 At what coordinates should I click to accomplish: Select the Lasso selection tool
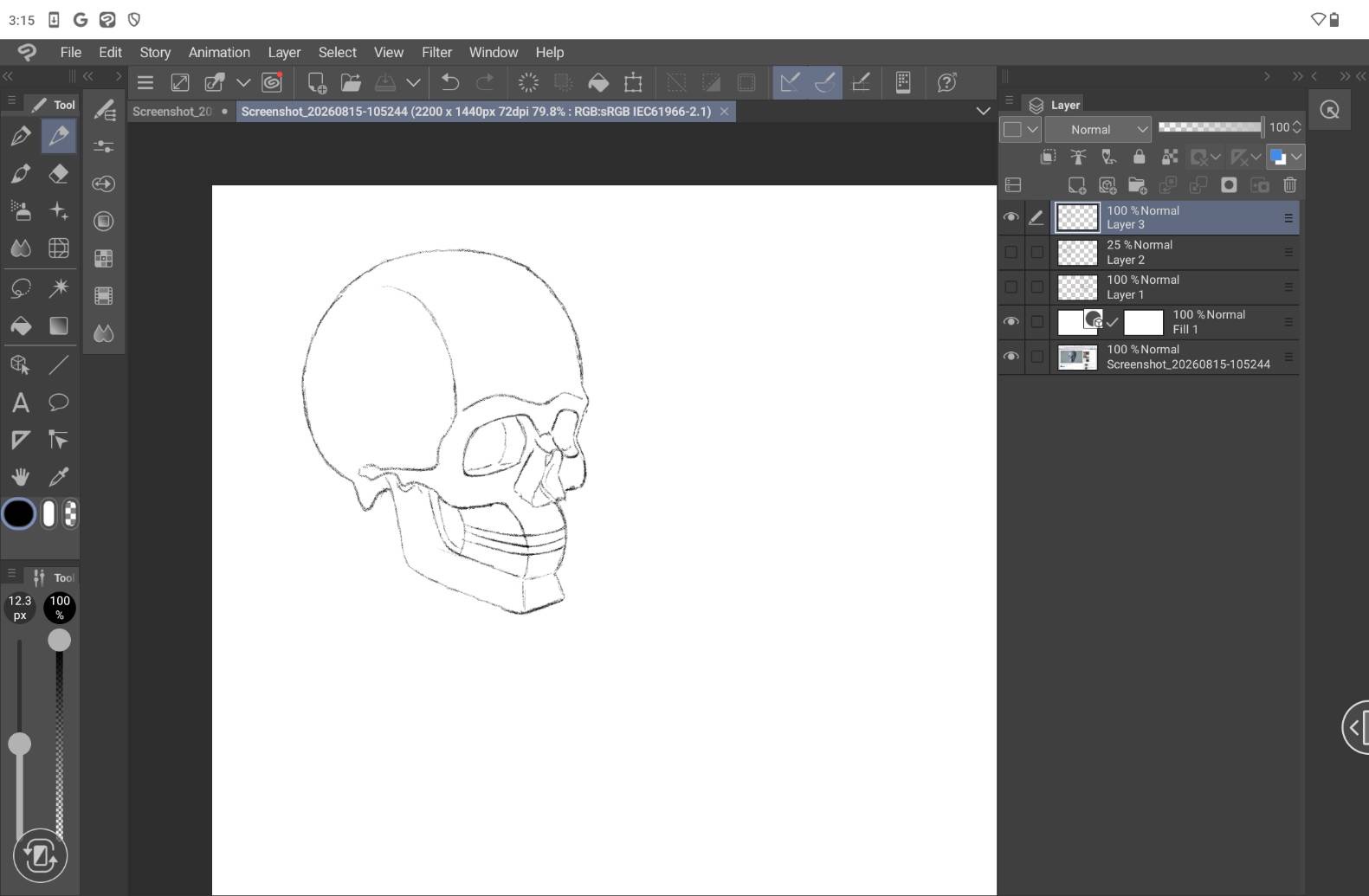pos(21,287)
